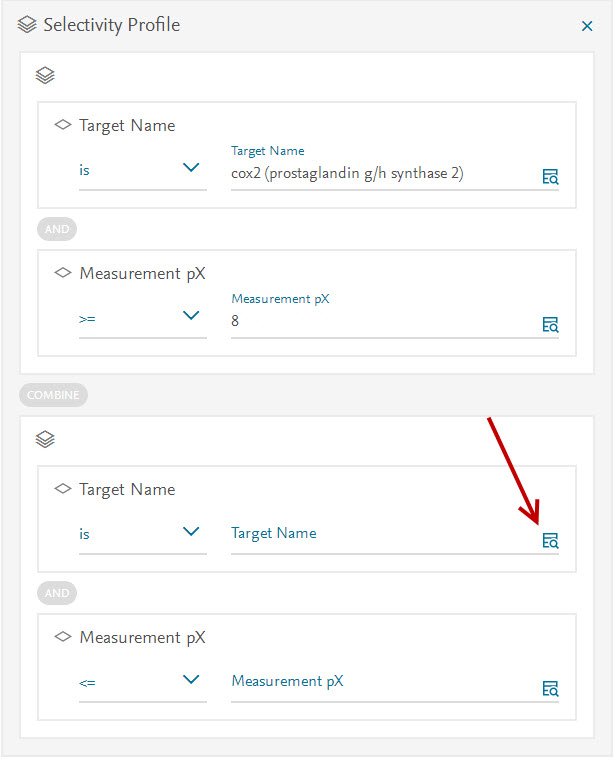Image resolution: width=614 pixels, height=757 pixels.
Task: Open lookup for empty Measurement pX field
Action: pos(550,688)
